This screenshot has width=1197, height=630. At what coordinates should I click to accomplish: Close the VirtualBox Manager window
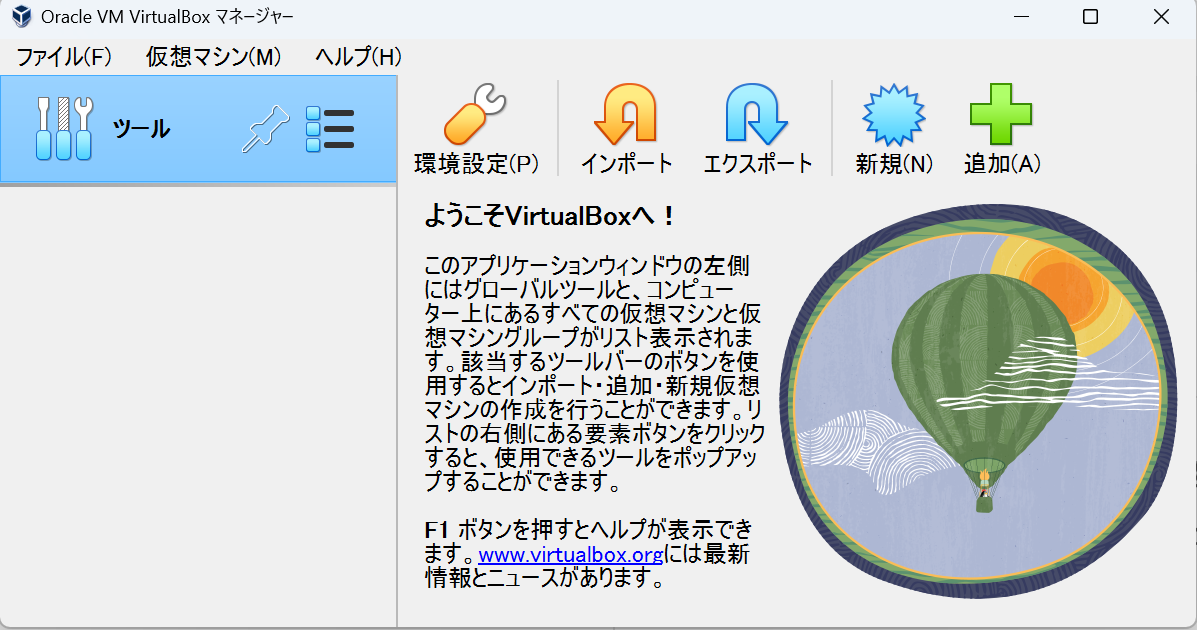[1161, 16]
